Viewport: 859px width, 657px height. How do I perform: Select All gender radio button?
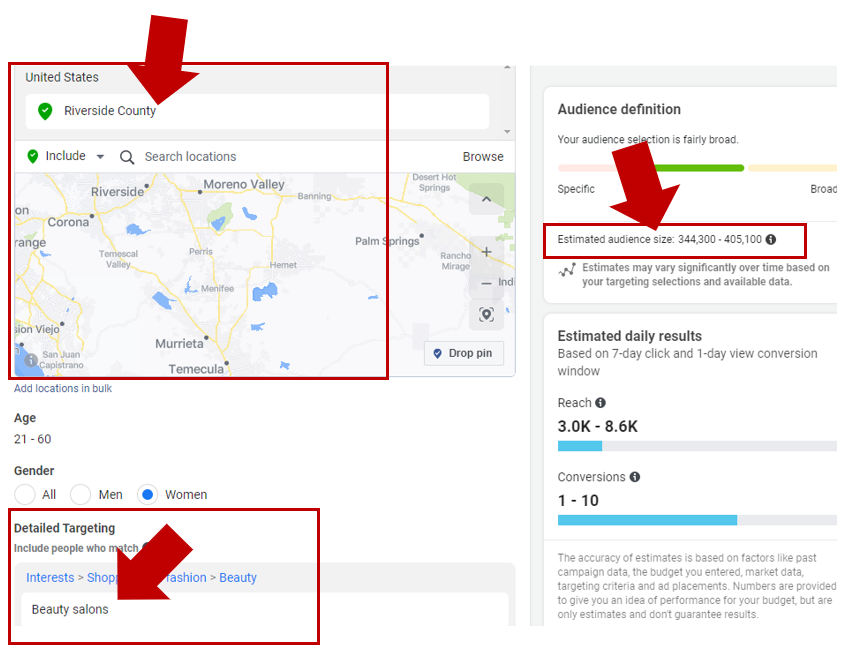point(25,494)
